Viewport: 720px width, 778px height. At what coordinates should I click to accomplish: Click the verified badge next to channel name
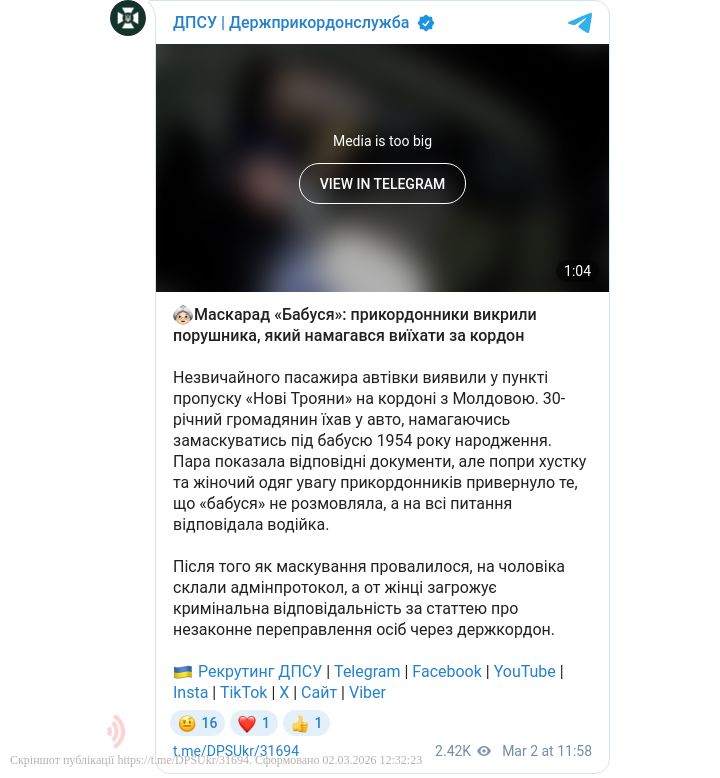coord(426,23)
